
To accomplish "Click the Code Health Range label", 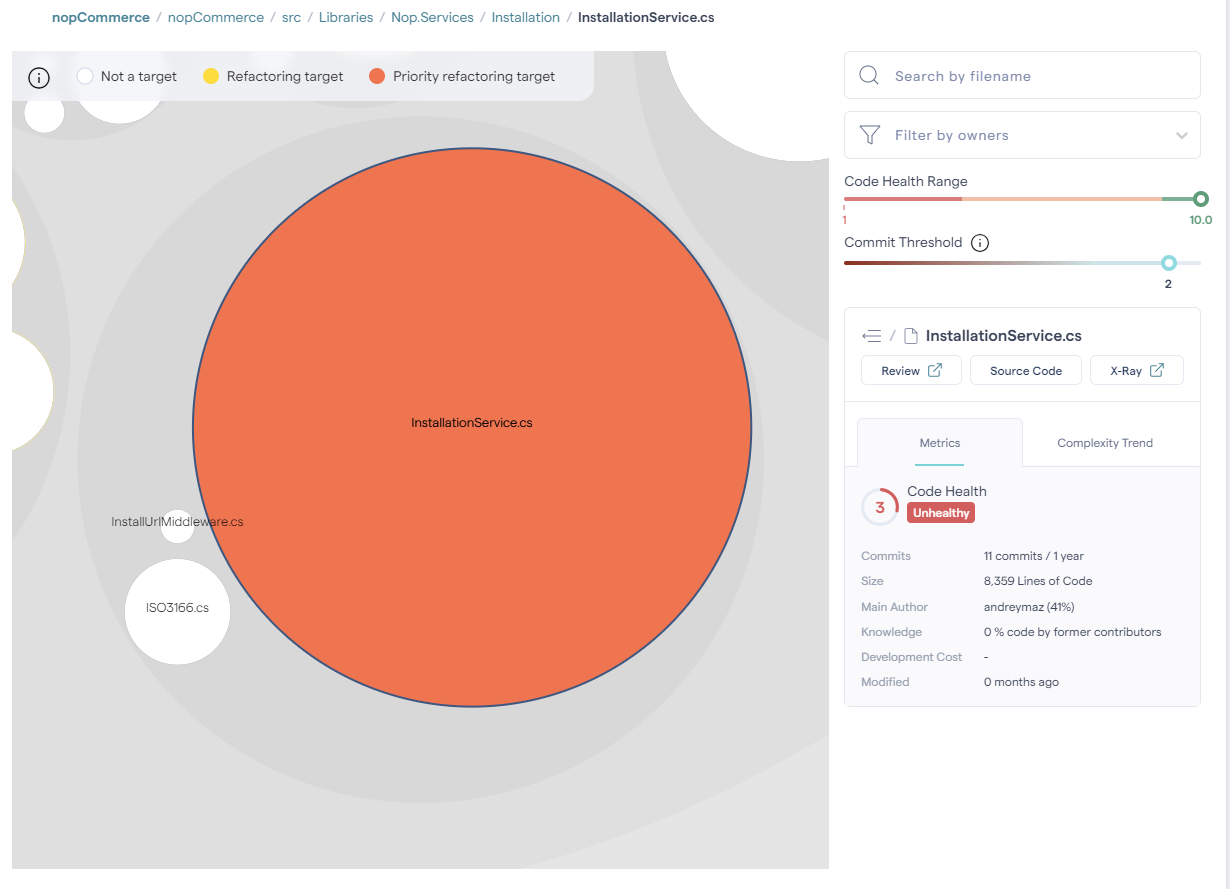I will pyautogui.click(x=906, y=181).
